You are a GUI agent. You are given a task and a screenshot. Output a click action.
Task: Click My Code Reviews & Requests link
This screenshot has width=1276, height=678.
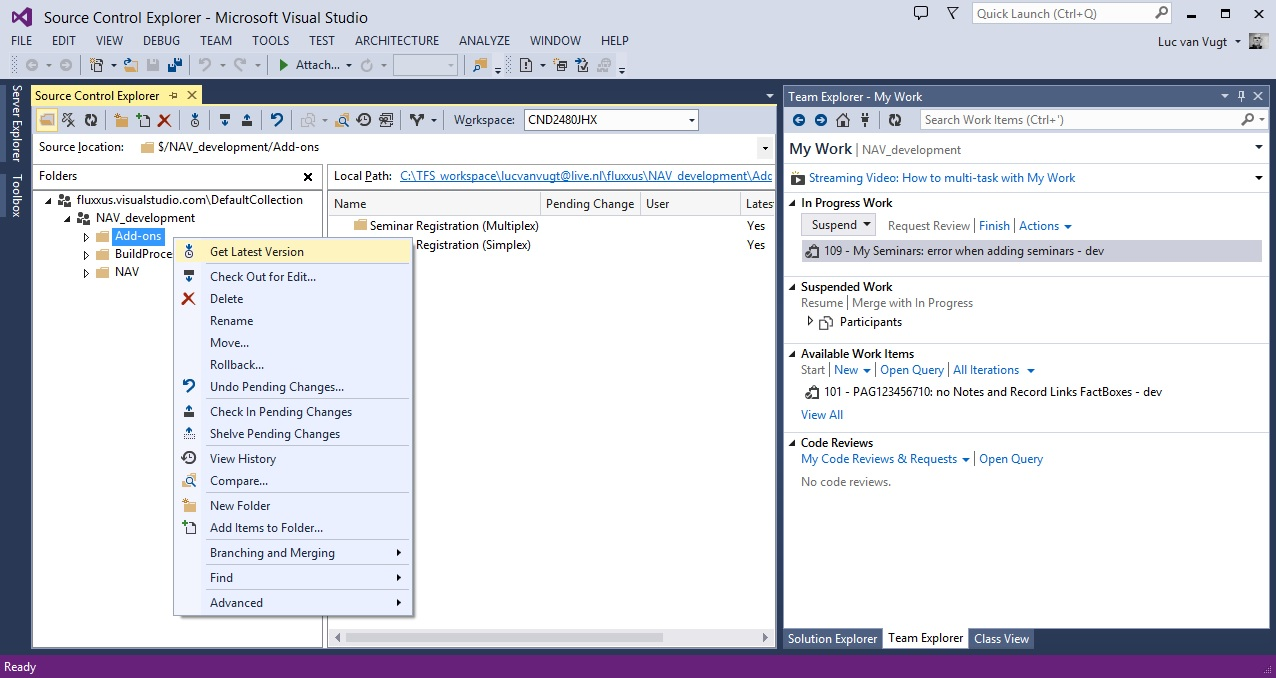[x=879, y=459]
